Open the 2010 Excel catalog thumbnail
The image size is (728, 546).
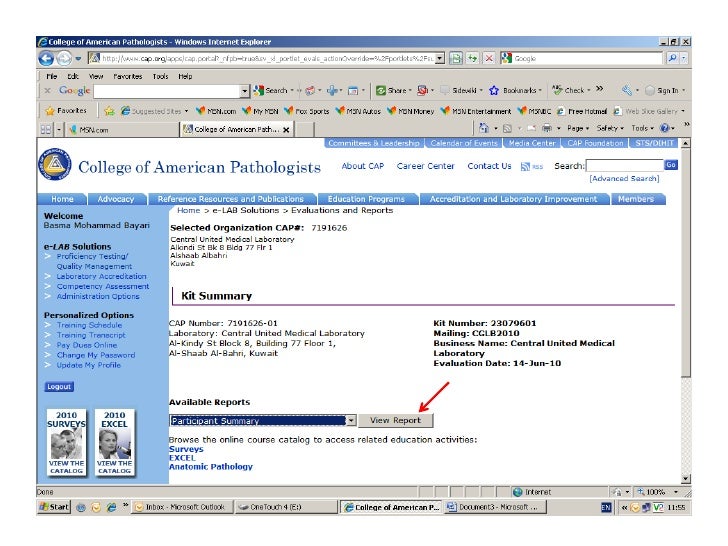pyautogui.click(x=114, y=442)
